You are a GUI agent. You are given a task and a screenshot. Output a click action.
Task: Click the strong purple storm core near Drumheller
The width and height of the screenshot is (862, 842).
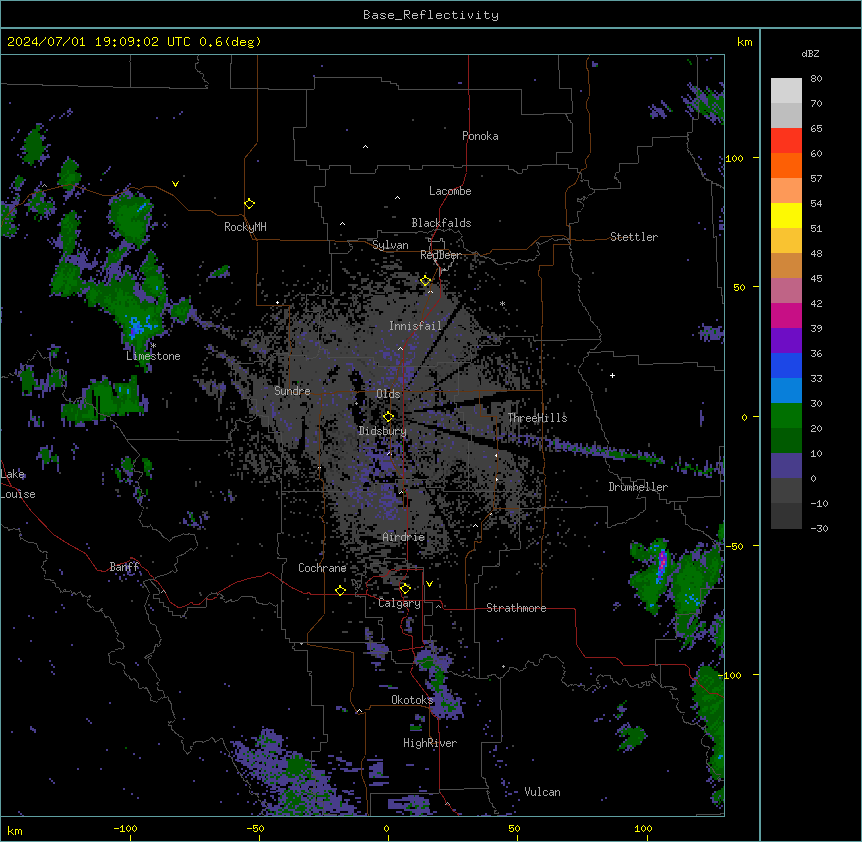[x=662, y=562]
